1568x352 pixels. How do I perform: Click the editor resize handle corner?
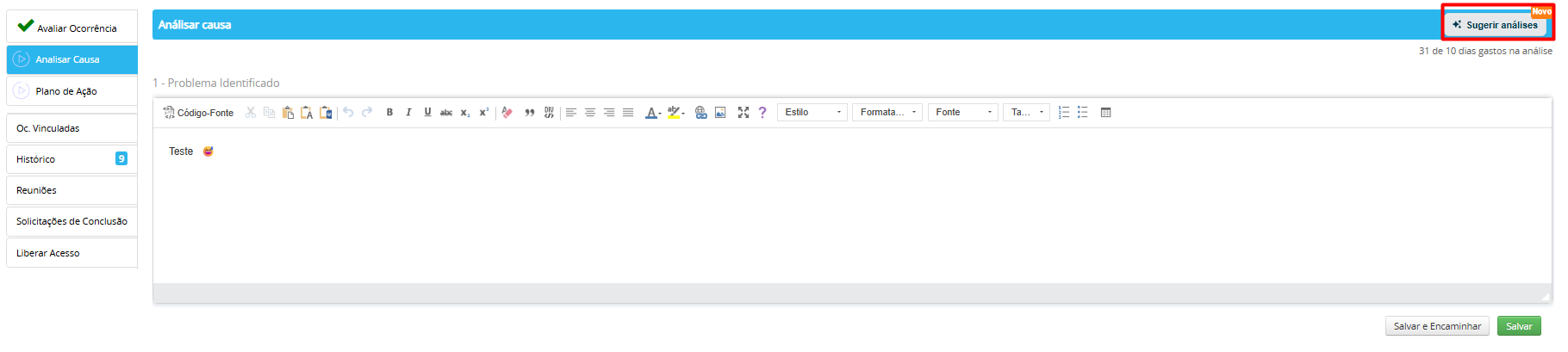[1545, 296]
